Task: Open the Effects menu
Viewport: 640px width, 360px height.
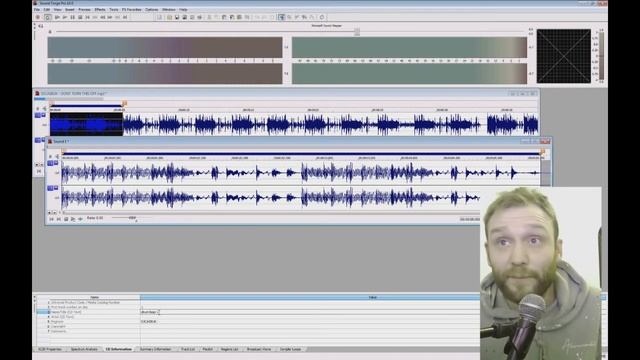Action: 100,9
